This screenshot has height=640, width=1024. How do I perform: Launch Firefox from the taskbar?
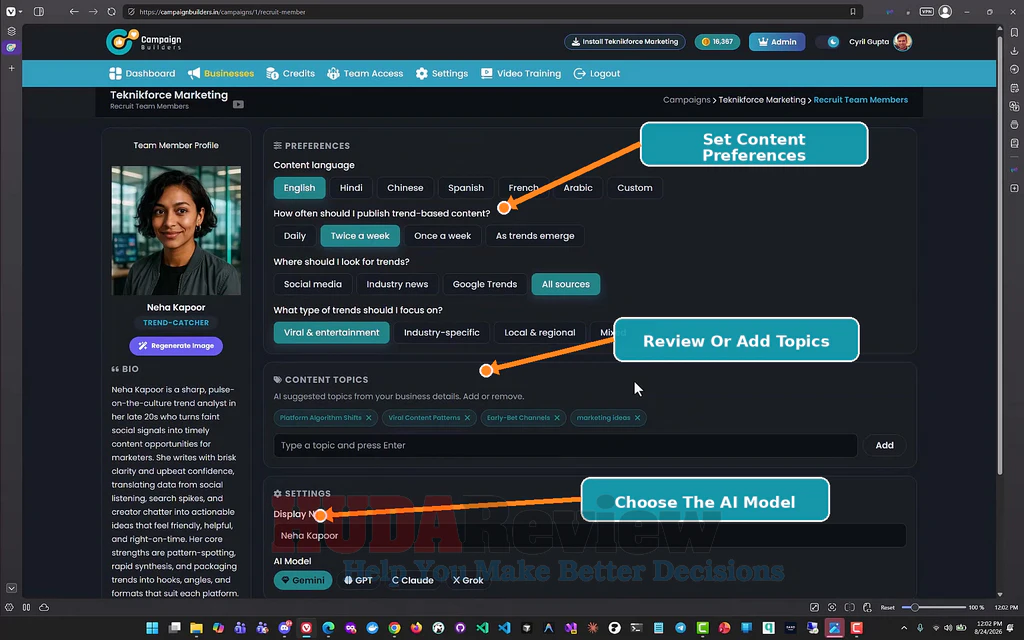tap(416, 628)
